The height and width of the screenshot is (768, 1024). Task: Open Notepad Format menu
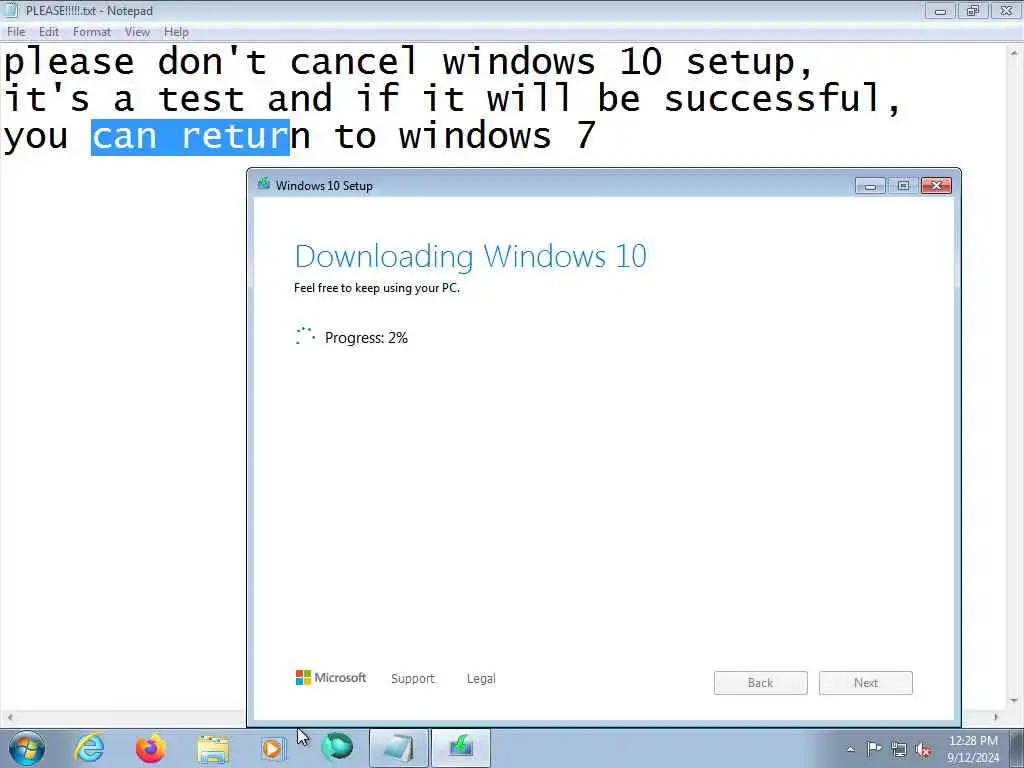(91, 31)
